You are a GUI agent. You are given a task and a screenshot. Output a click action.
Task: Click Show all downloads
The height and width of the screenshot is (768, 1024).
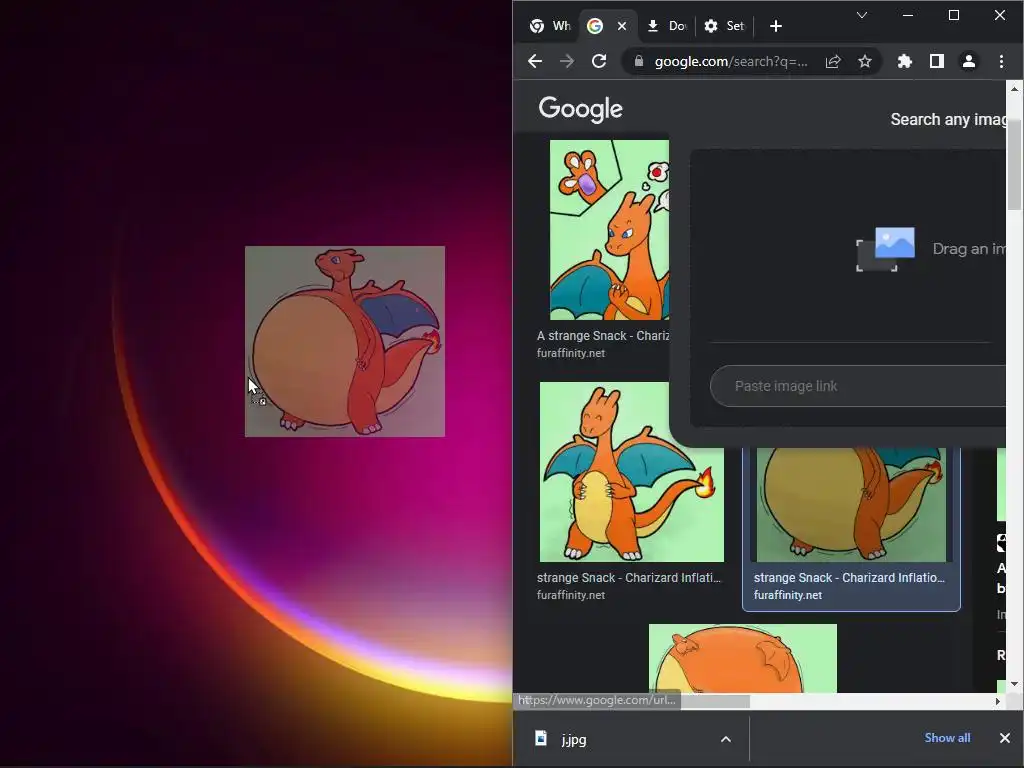947,738
